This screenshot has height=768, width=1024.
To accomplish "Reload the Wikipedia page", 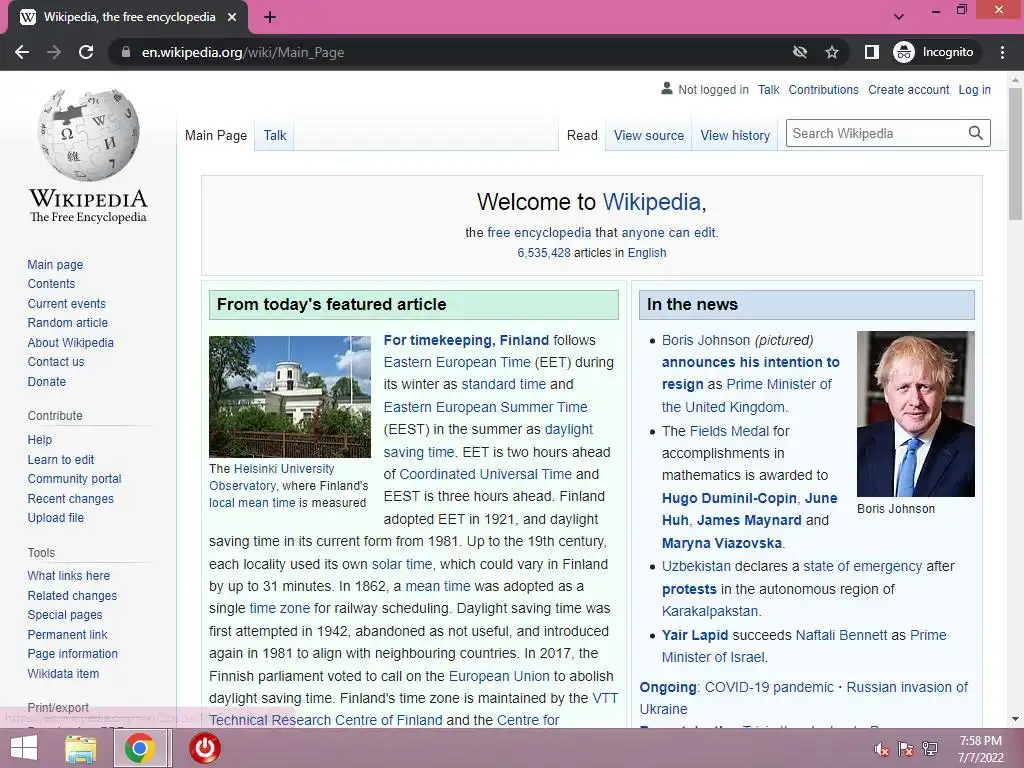I will tap(86, 52).
